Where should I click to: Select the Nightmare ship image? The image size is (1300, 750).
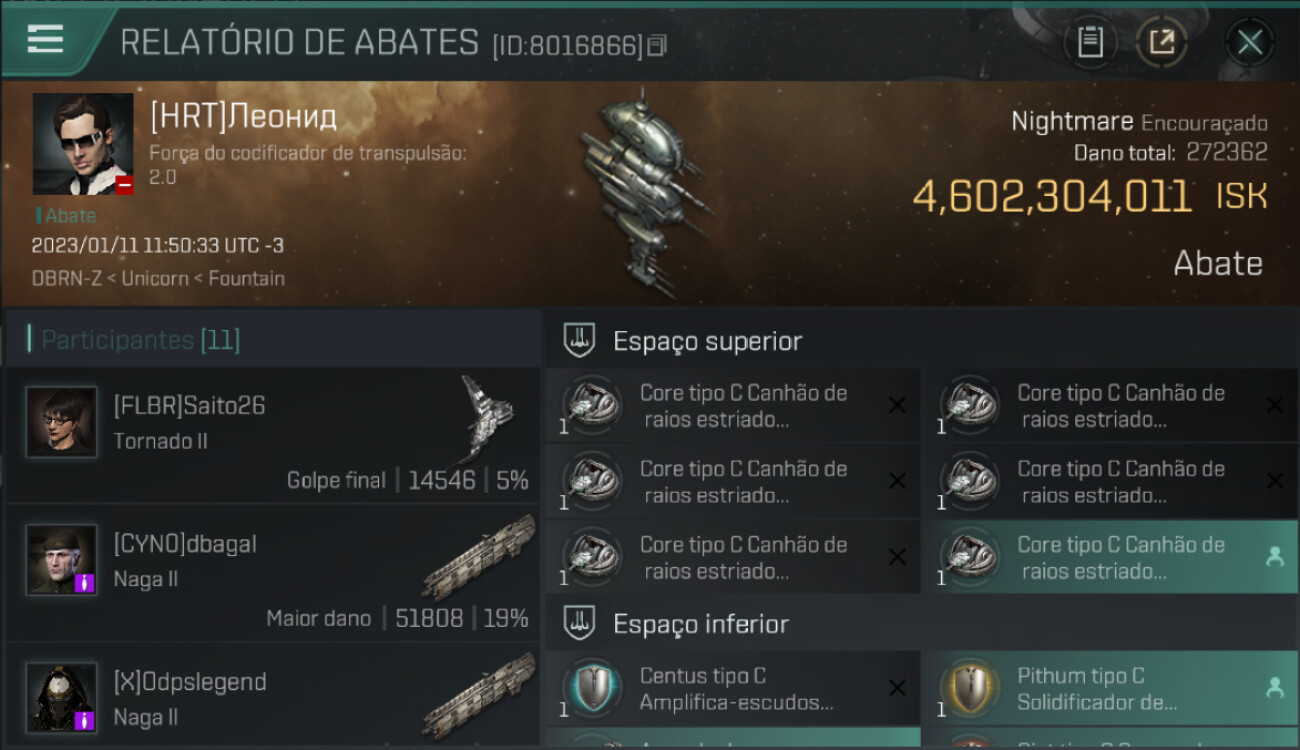pos(640,192)
